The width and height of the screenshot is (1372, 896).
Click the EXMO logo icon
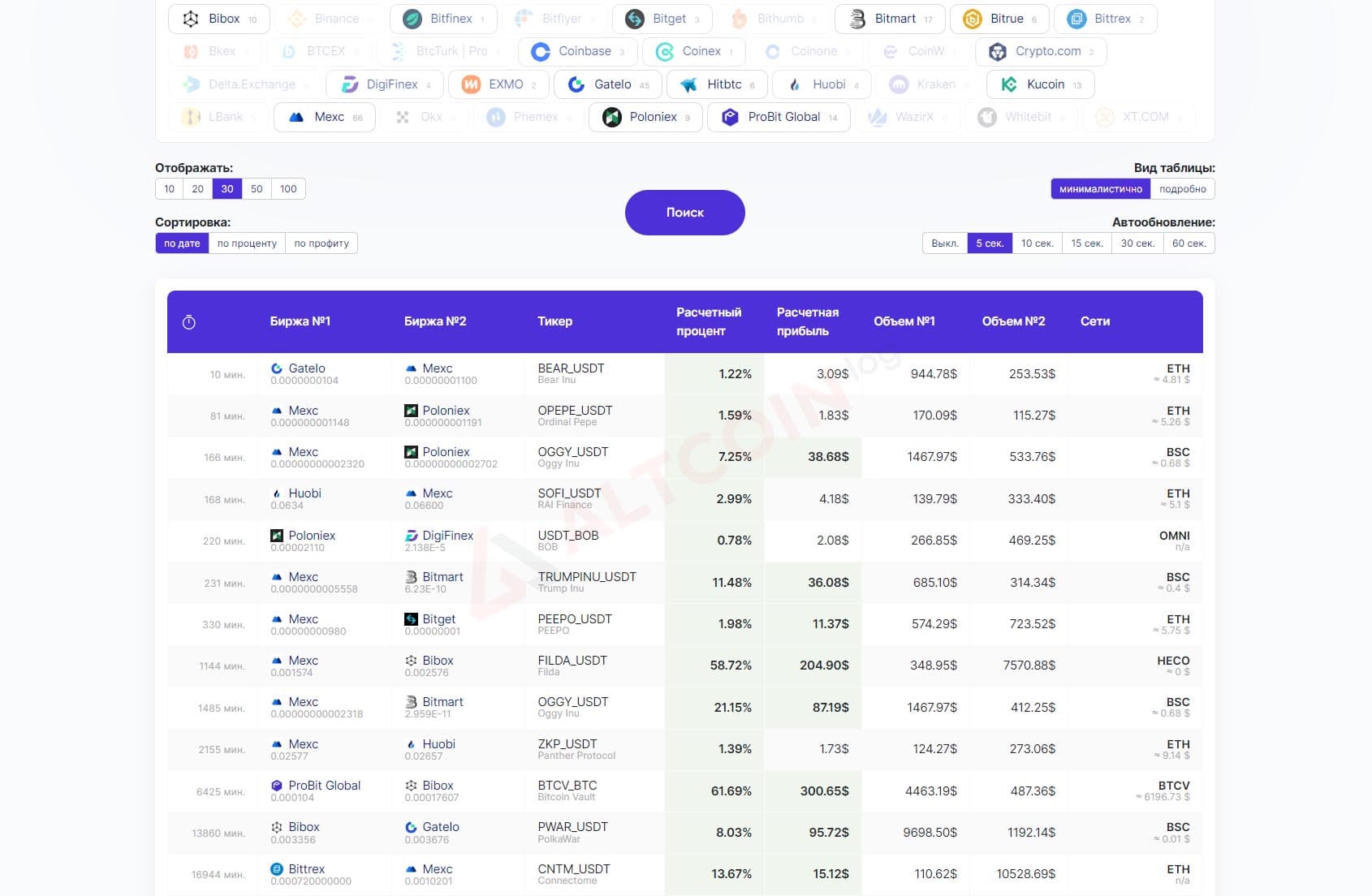click(471, 84)
